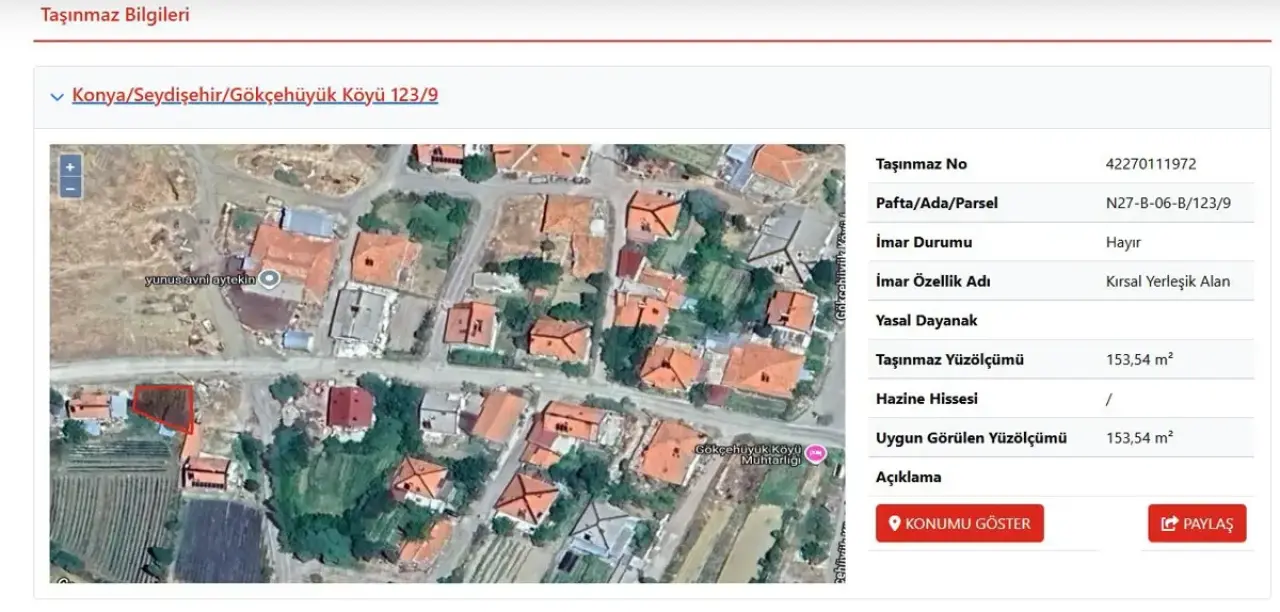This screenshot has width=1280, height=612.
Task: Click the location pin icon in Konumu Göster
Action: click(x=895, y=523)
